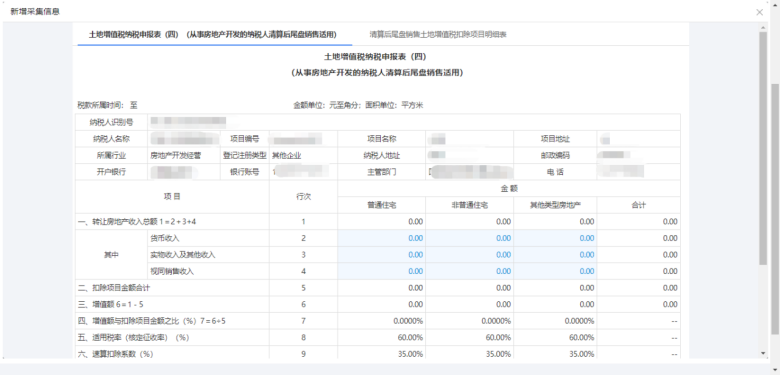Click 其中 merged cell

click(111, 255)
